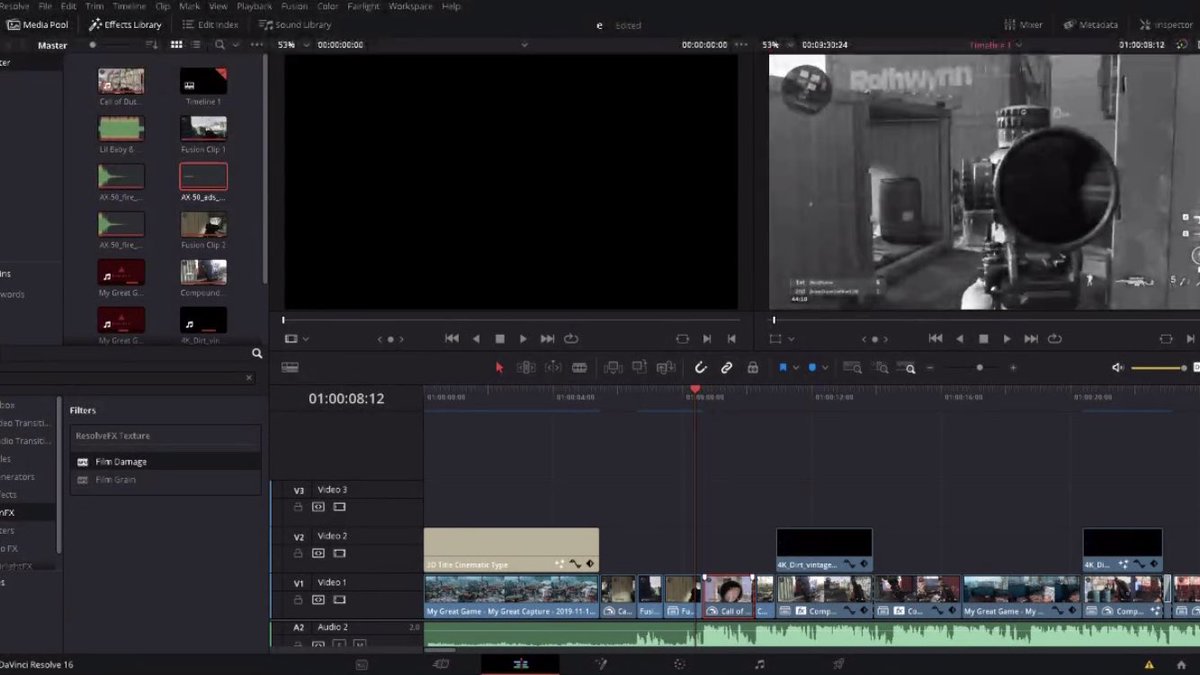Open the Timeline View Options icon
The height and width of the screenshot is (675, 1200).
(x=290, y=368)
